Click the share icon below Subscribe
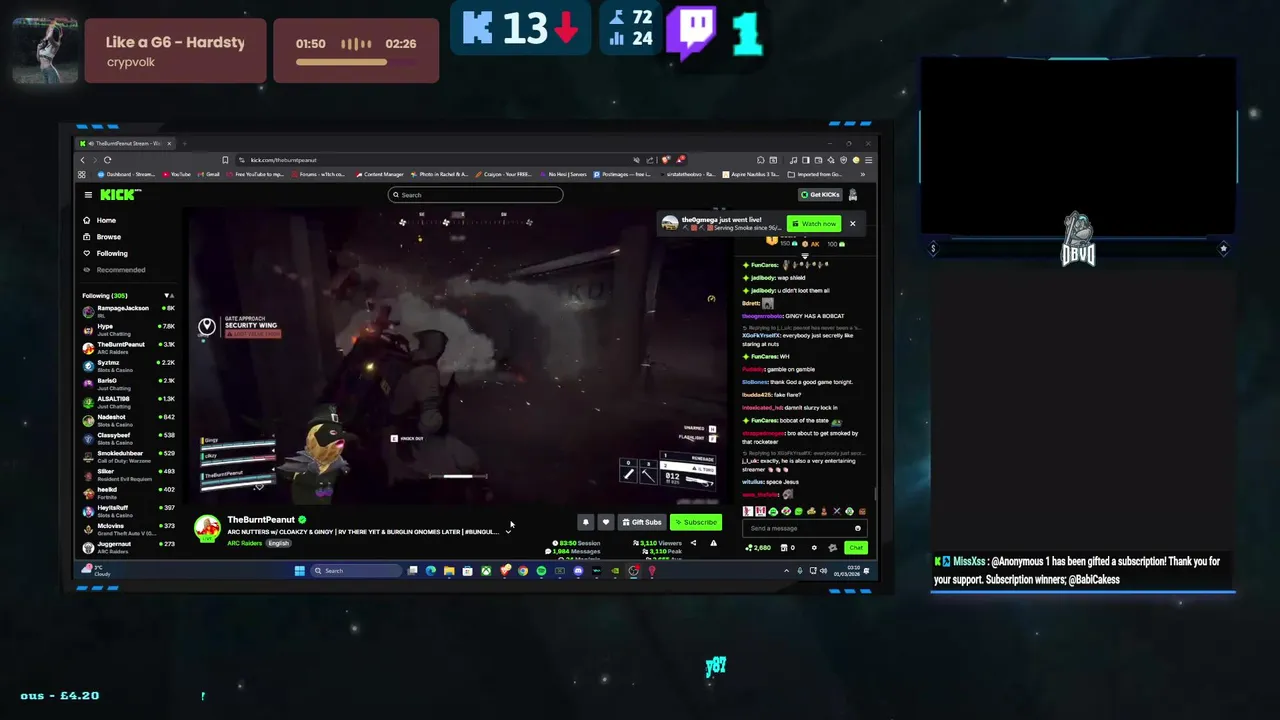Image resolution: width=1280 pixels, height=720 pixels. coord(693,543)
